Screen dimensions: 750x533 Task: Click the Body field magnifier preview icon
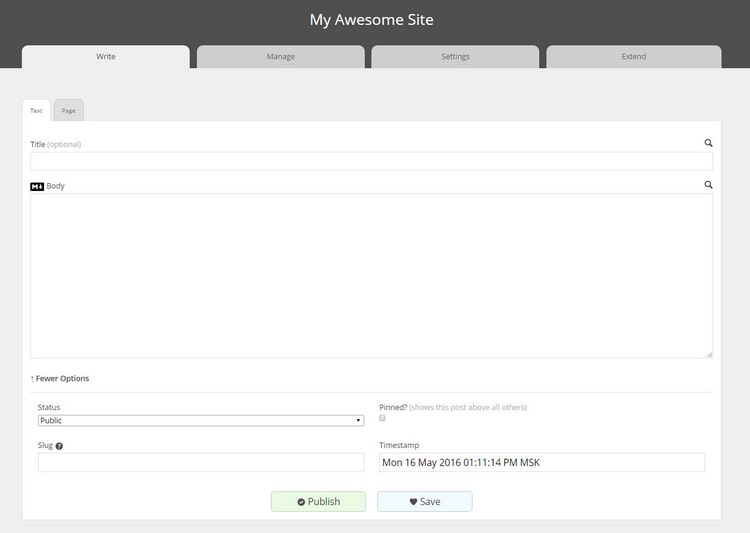point(708,185)
